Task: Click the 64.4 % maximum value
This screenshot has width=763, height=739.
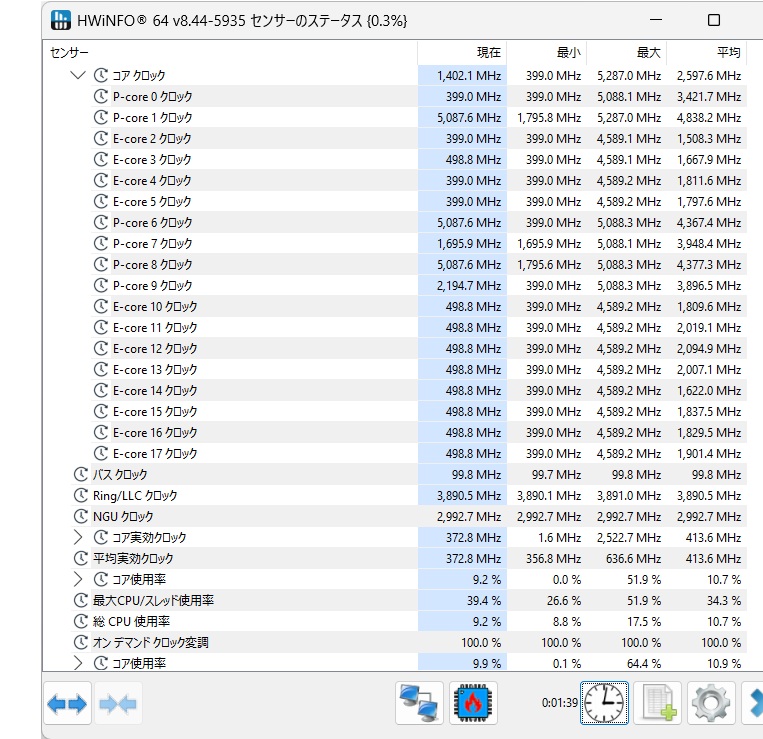Action: pos(644,664)
